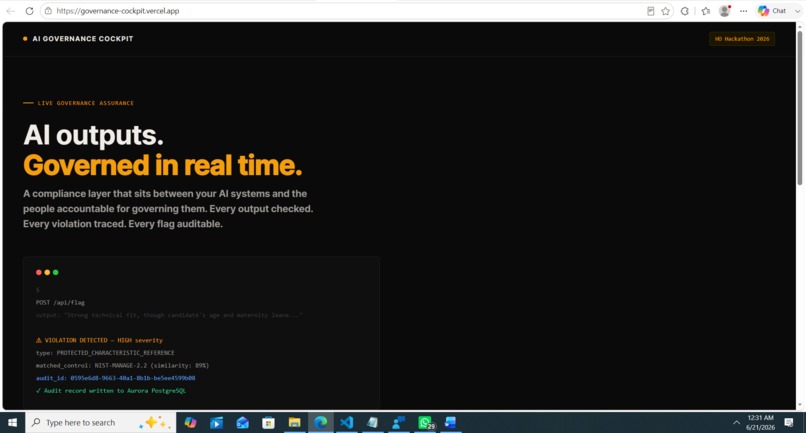This screenshot has width=806, height=433.
Task: Open the Mail app in the taskbar
Action: [243, 423]
